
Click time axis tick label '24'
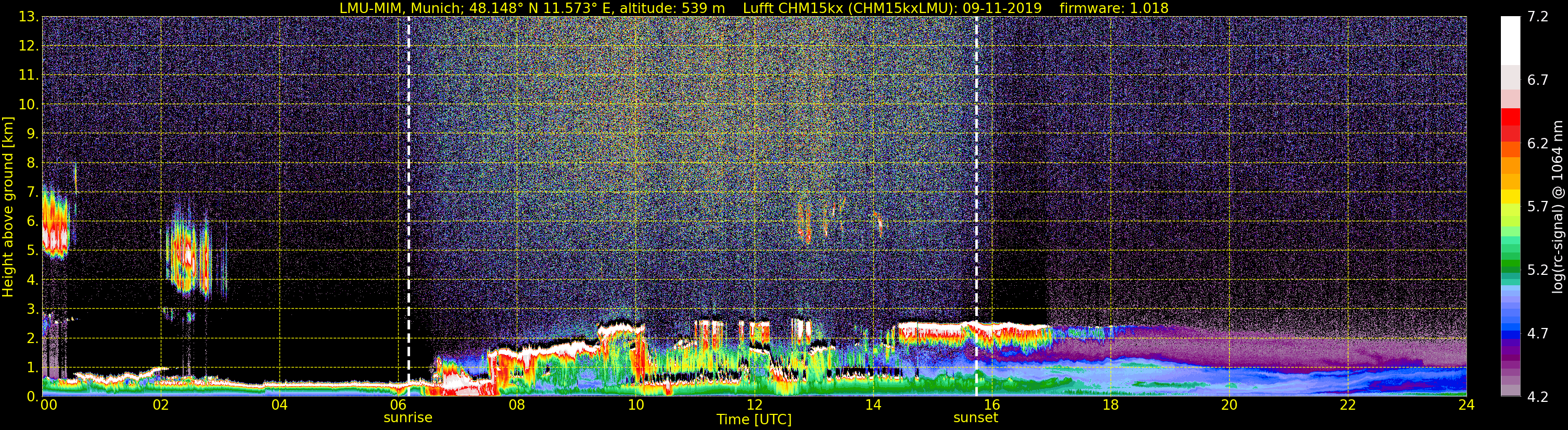(1467, 405)
